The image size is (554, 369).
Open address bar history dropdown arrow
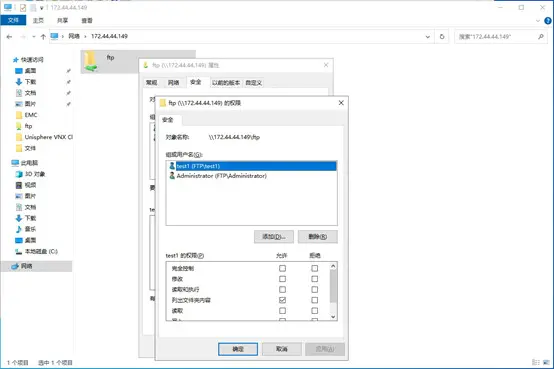click(428, 36)
